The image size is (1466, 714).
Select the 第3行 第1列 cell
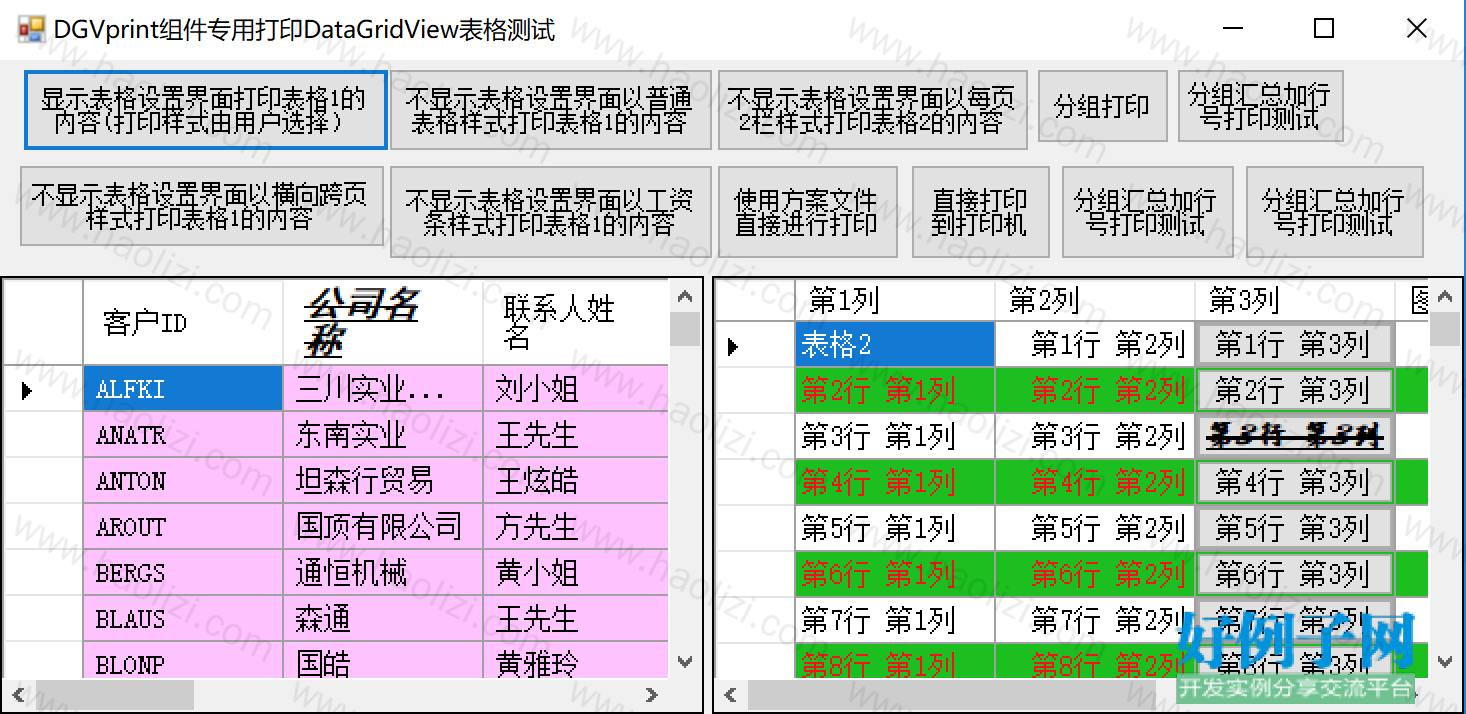coord(895,436)
